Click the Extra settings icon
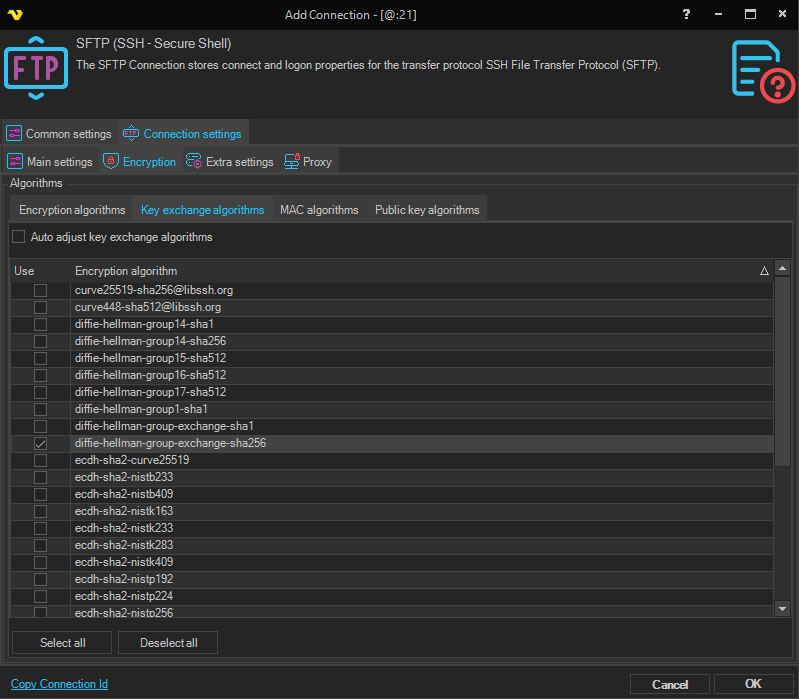The image size is (799, 699). (x=194, y=161)
